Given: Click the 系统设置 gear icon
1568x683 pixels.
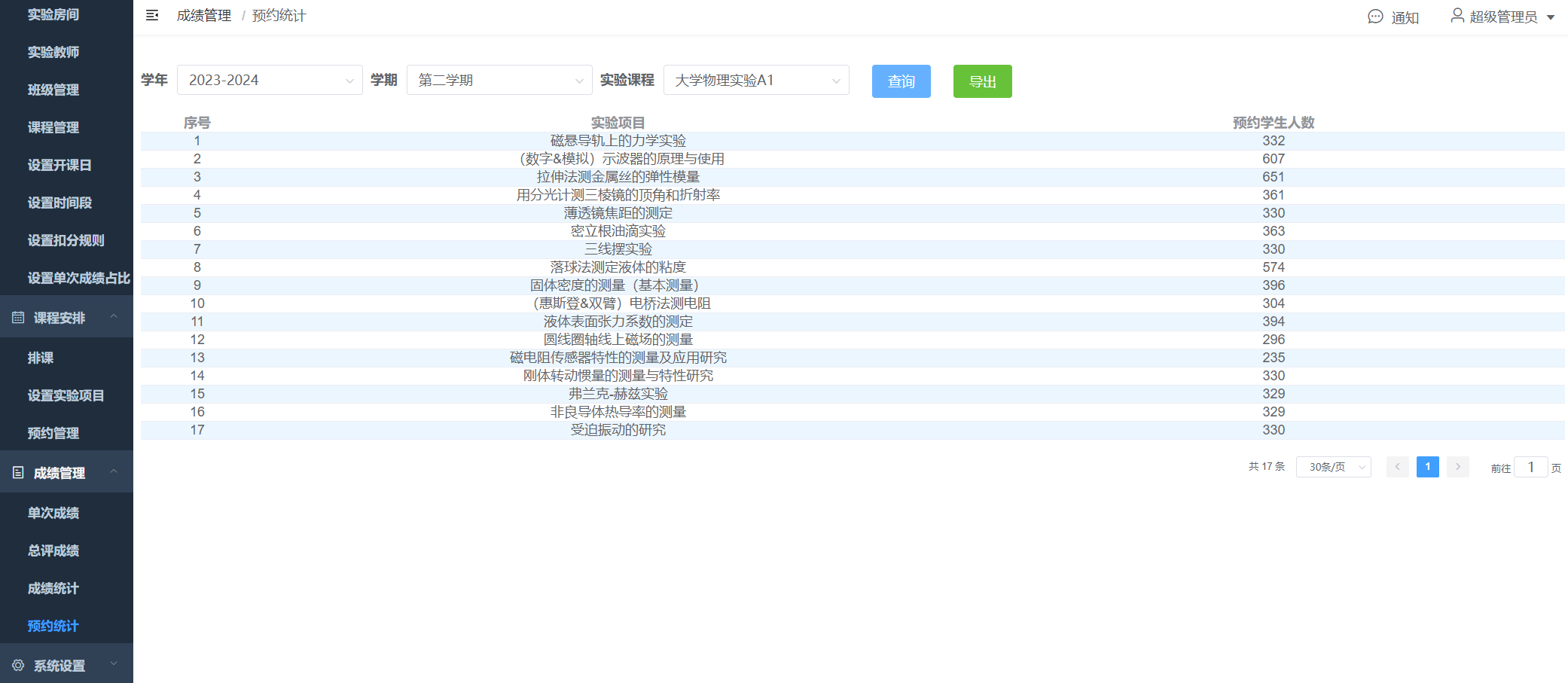Looking at the screenshot, I should (18, 666).
